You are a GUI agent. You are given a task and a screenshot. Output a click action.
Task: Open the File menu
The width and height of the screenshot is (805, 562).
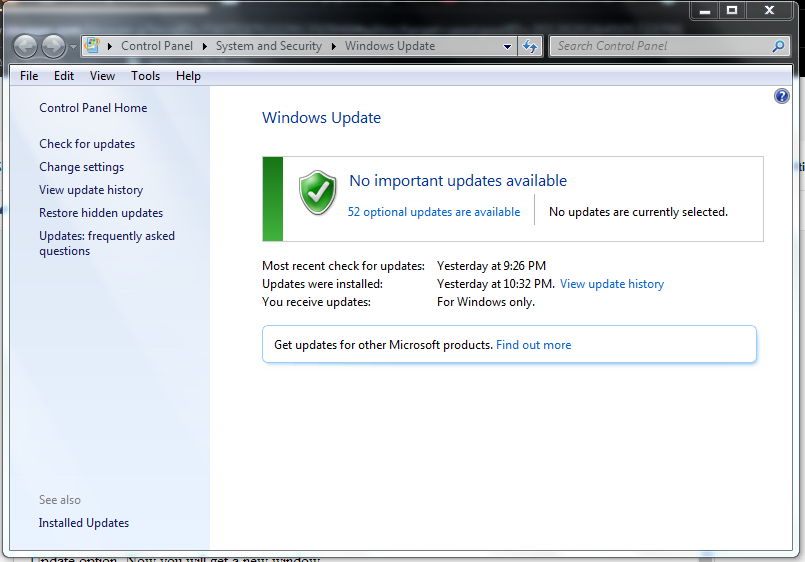point(29,76)
